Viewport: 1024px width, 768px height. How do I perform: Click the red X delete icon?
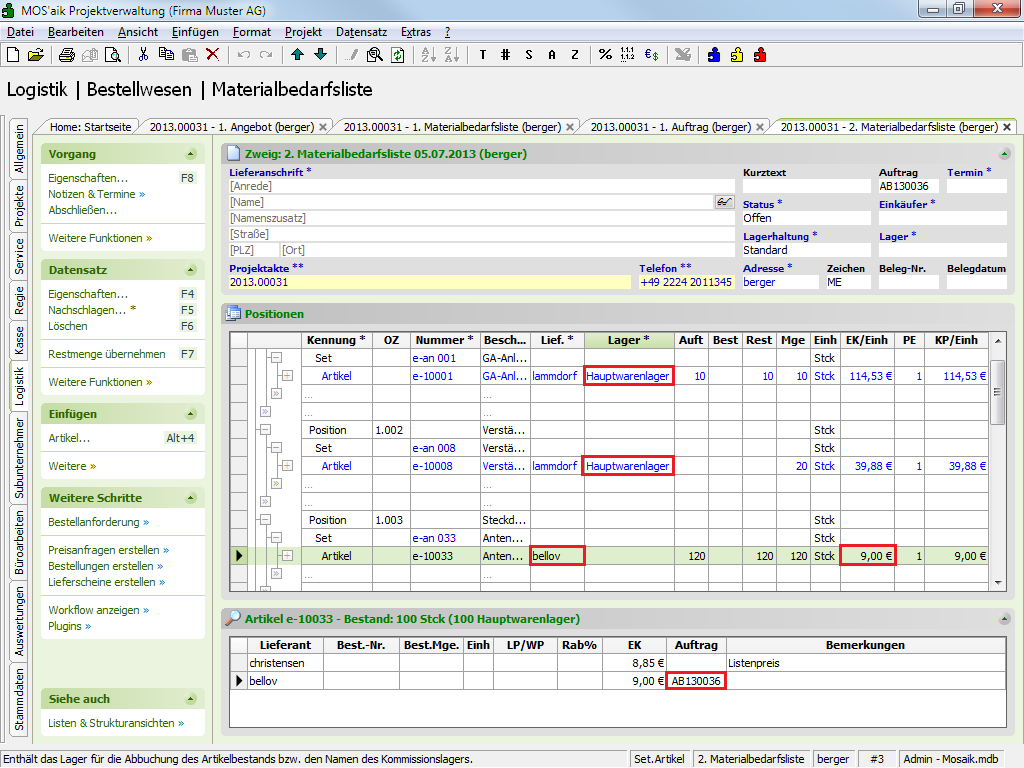point(212,55)
